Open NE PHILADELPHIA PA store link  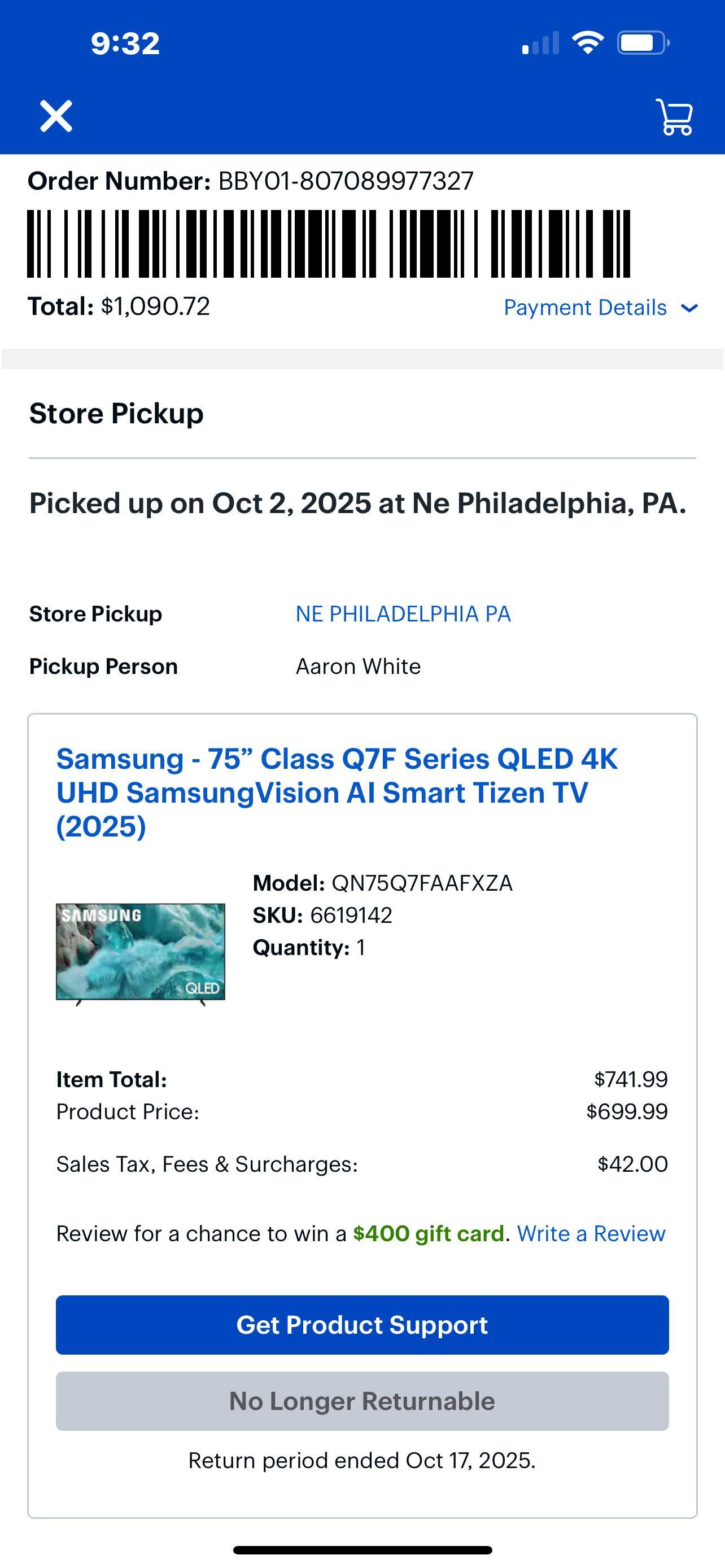(x=403, y=614)
